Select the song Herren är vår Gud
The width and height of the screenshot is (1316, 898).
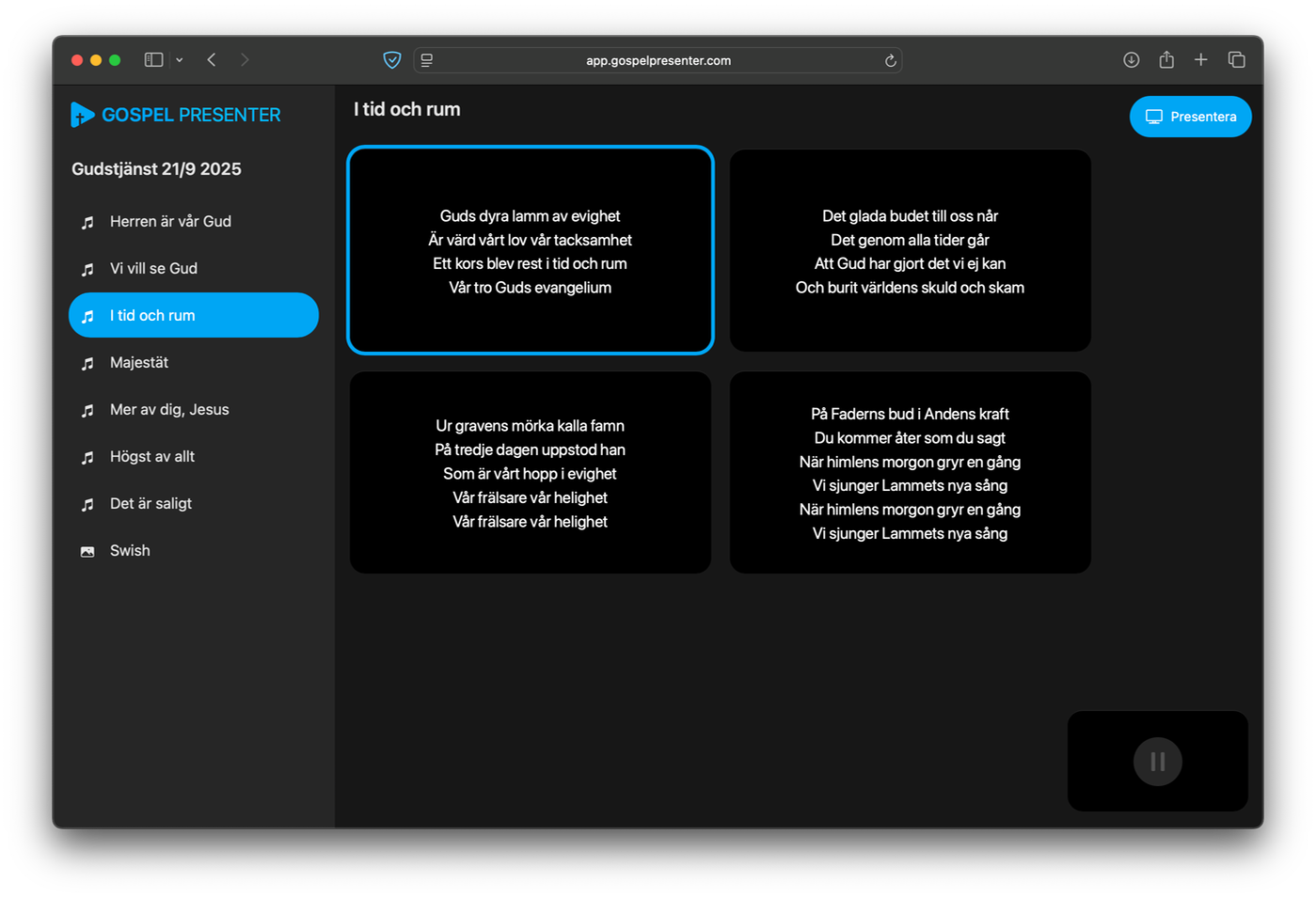tap(170, 222)
